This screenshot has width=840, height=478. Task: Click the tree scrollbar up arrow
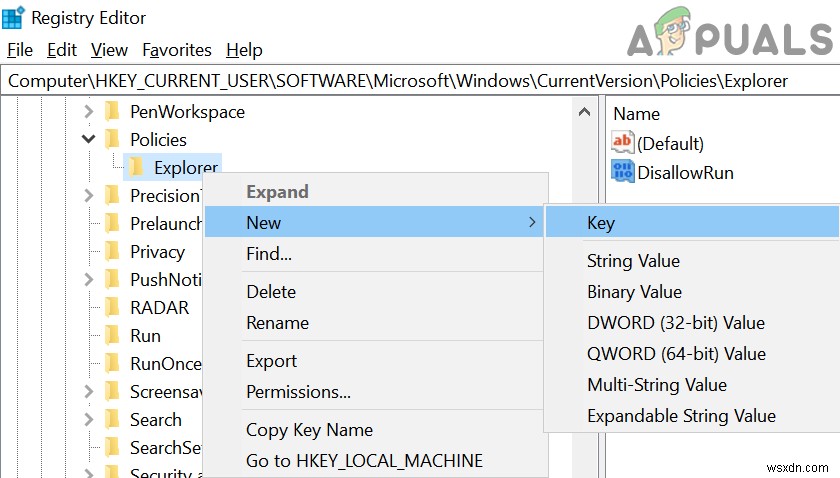[584, 112]
